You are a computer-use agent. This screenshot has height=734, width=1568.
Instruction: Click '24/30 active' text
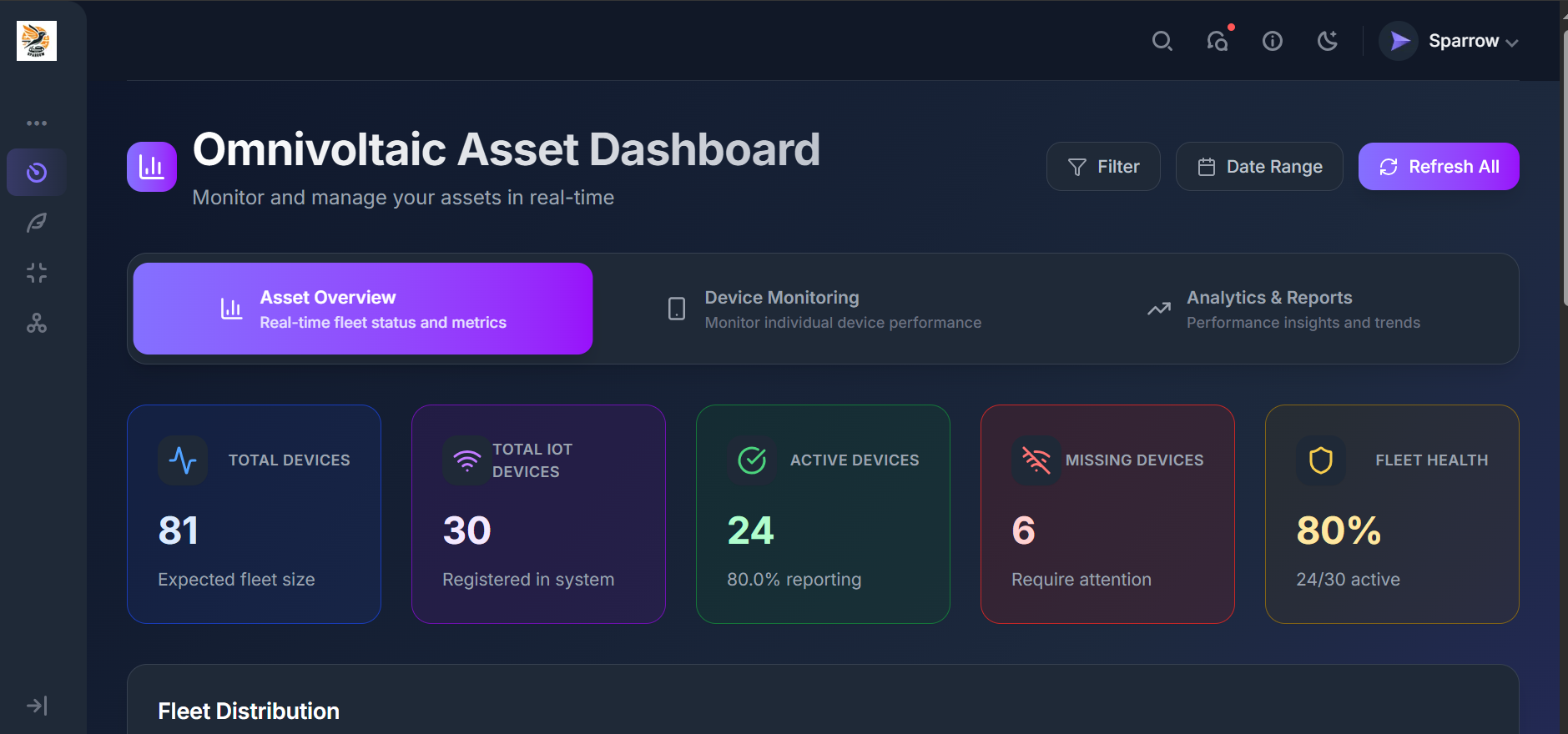[1349, 580]
